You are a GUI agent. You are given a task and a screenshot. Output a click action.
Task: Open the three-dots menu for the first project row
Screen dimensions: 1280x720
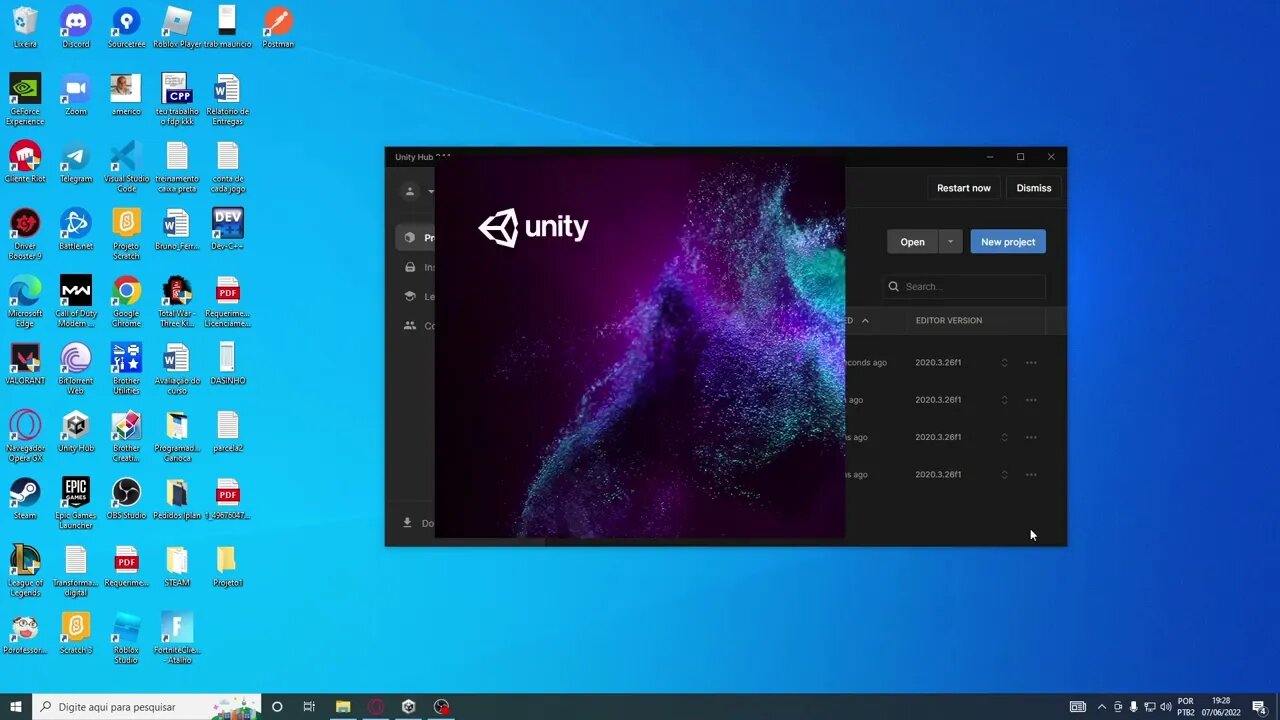(1031, 363)
